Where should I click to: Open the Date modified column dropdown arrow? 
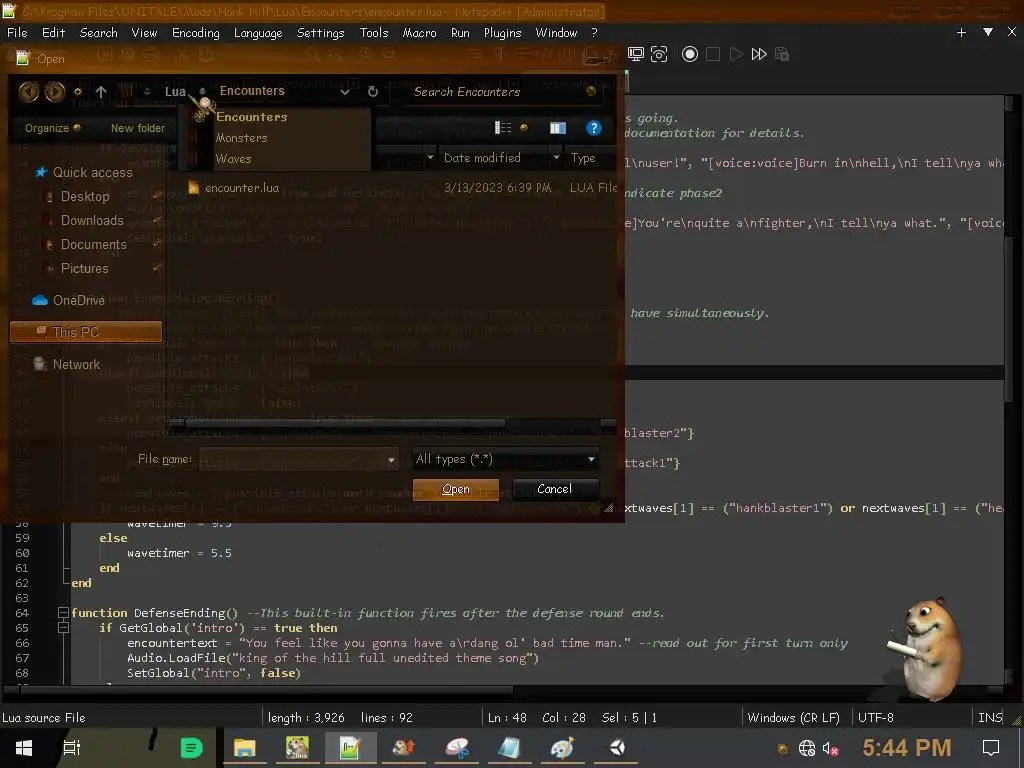point(556,157)
